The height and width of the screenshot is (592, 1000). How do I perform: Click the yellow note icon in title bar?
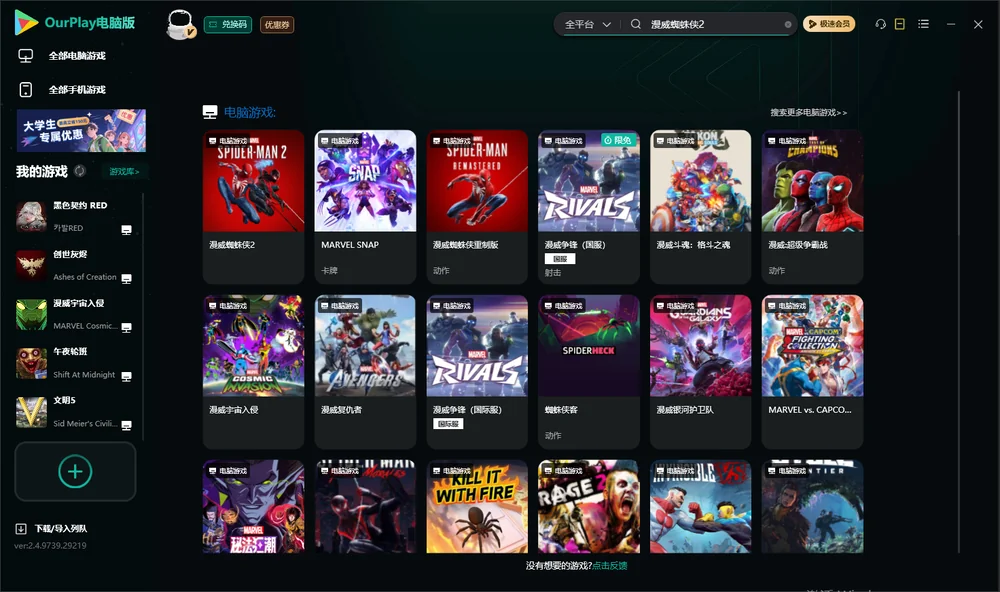[x=900, y=24]
